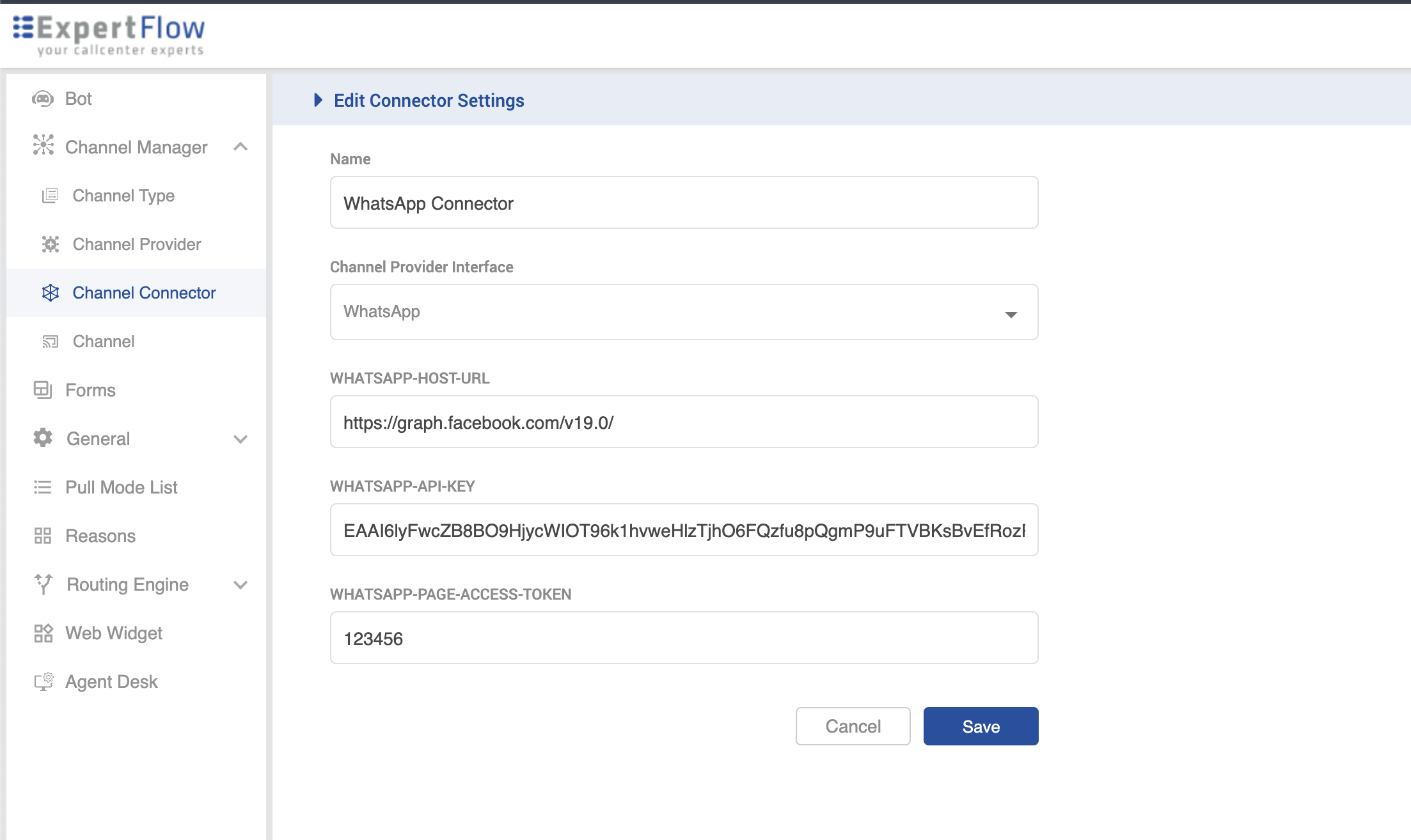Open the Pull Mode List menu item
The width and height of the screenshot is (1411, 840).
point(121,487)
